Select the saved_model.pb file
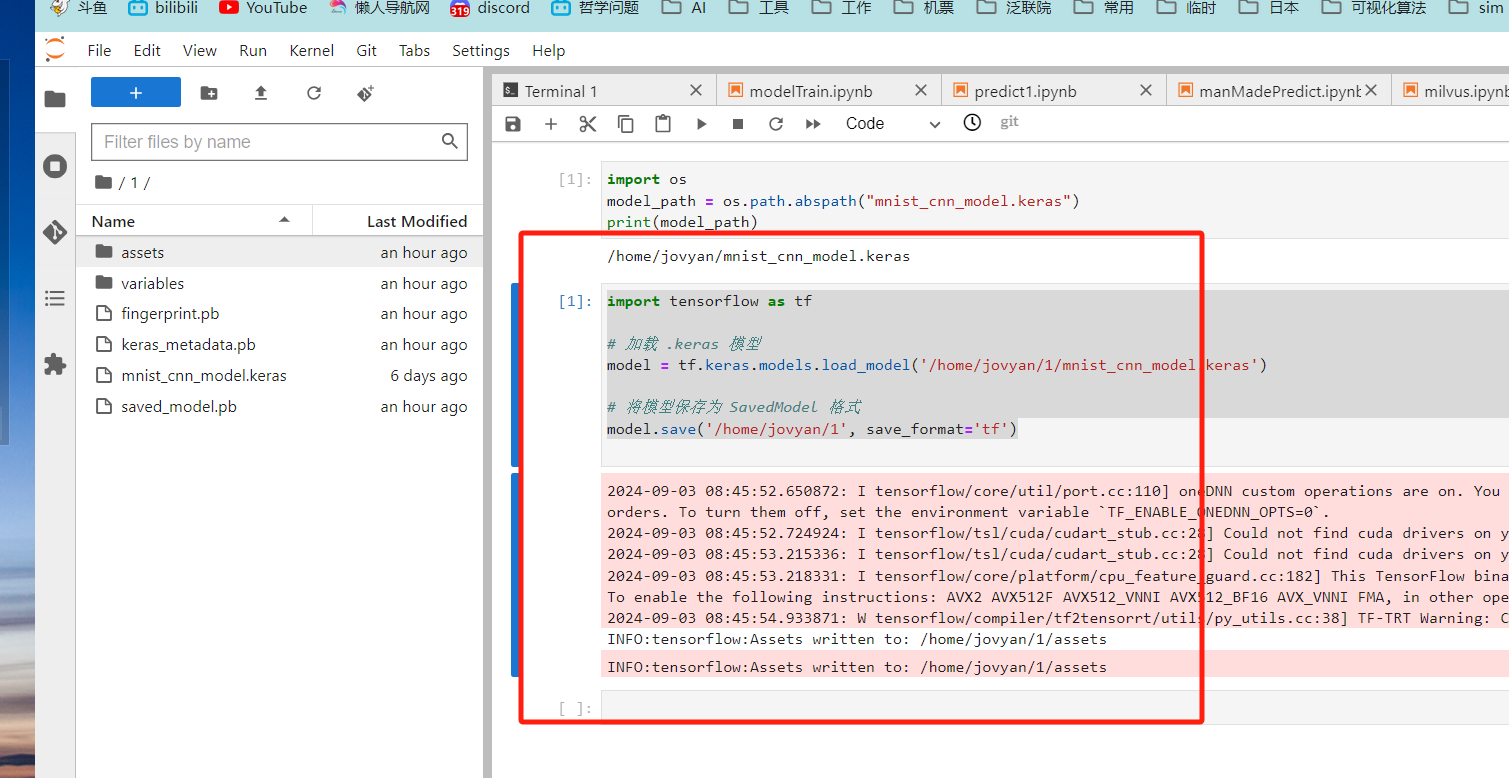The height and width of the screenshot is (778, 1509). coord(279,407)
